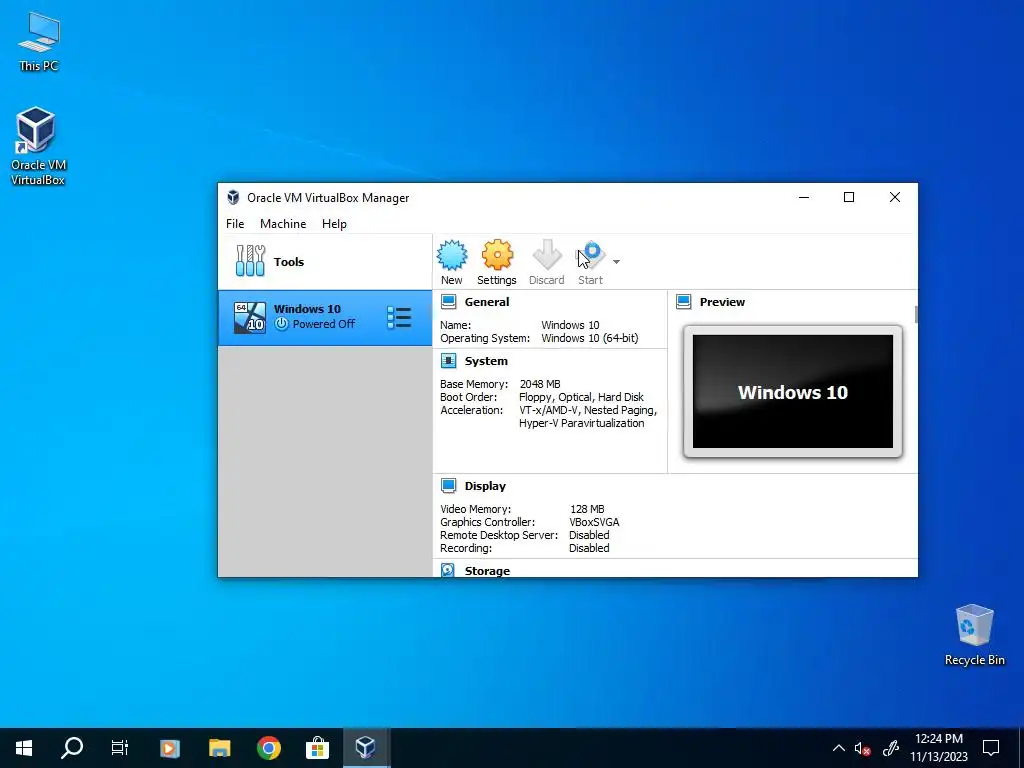Screen dimensions: 1024x768
Task: Open Microsoft Store from the taskbar
Action: click(317, 748)
